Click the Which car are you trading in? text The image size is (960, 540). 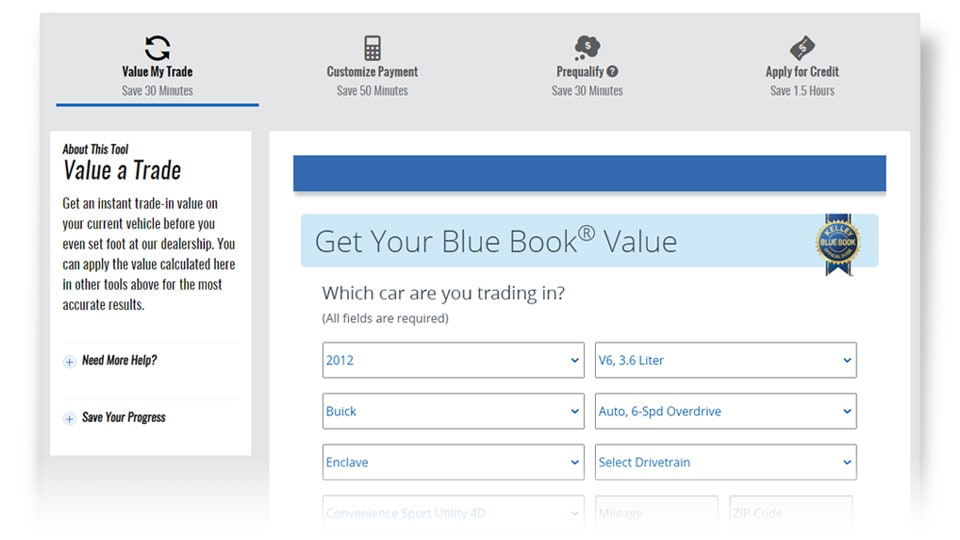(x=443, y=293)
